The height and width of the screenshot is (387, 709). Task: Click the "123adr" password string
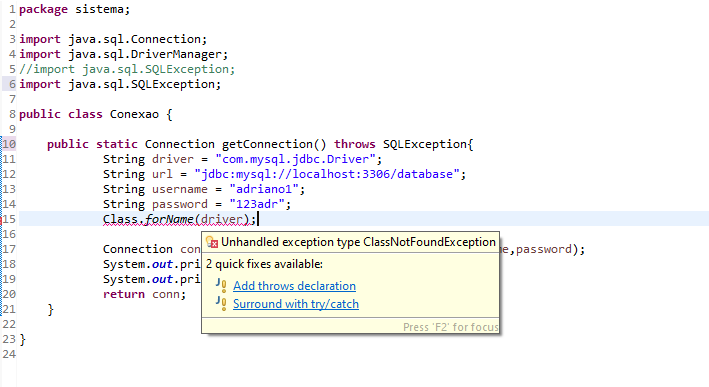[x=257, y=204]
